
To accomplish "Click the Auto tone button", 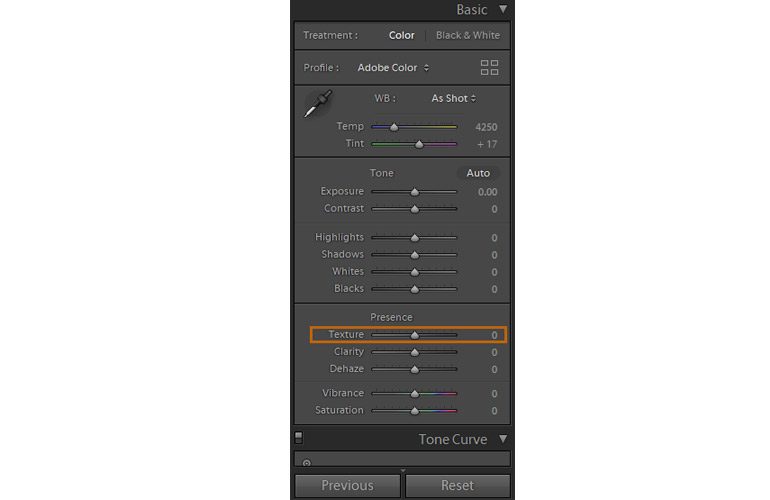I will pos(478,173).
